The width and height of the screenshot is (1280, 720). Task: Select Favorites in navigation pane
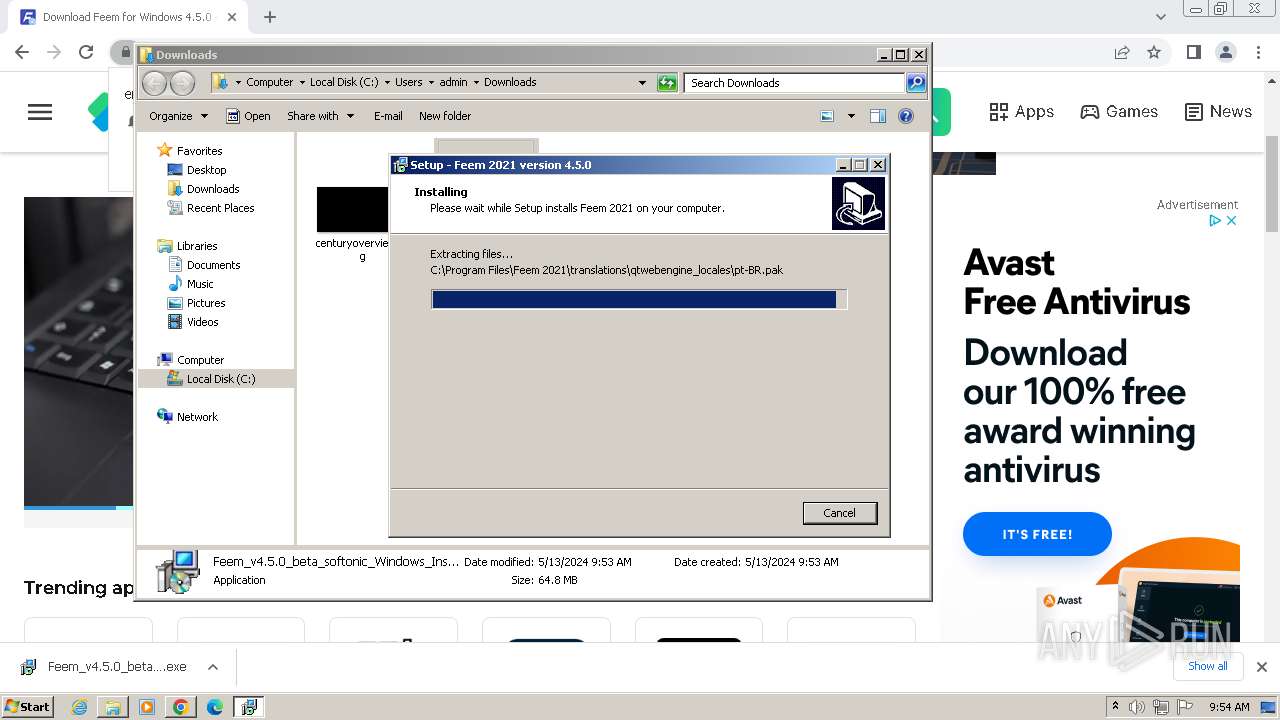click(x=199, y=151)
